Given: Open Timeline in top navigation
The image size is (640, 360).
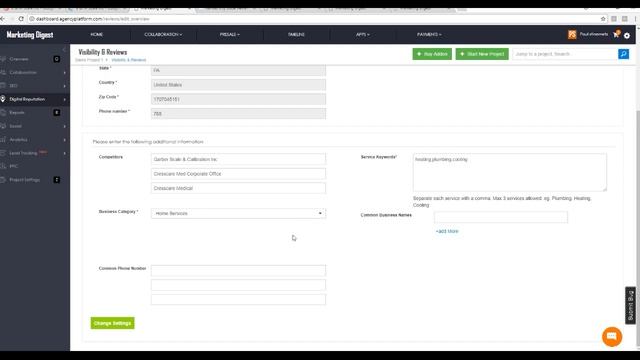Looking at the screenshot, I should (x=296, y=35).
